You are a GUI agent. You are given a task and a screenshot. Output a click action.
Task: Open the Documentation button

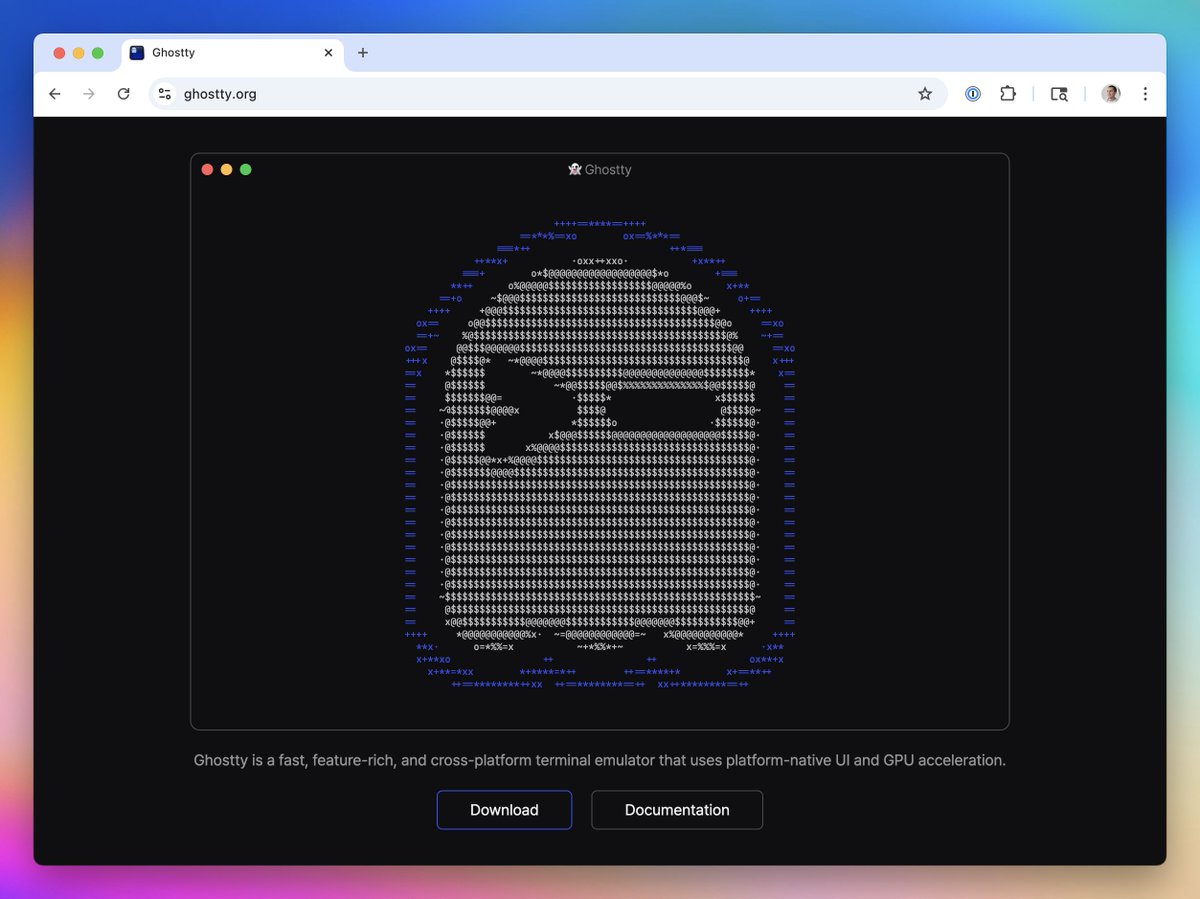click(x=677, y=810)
